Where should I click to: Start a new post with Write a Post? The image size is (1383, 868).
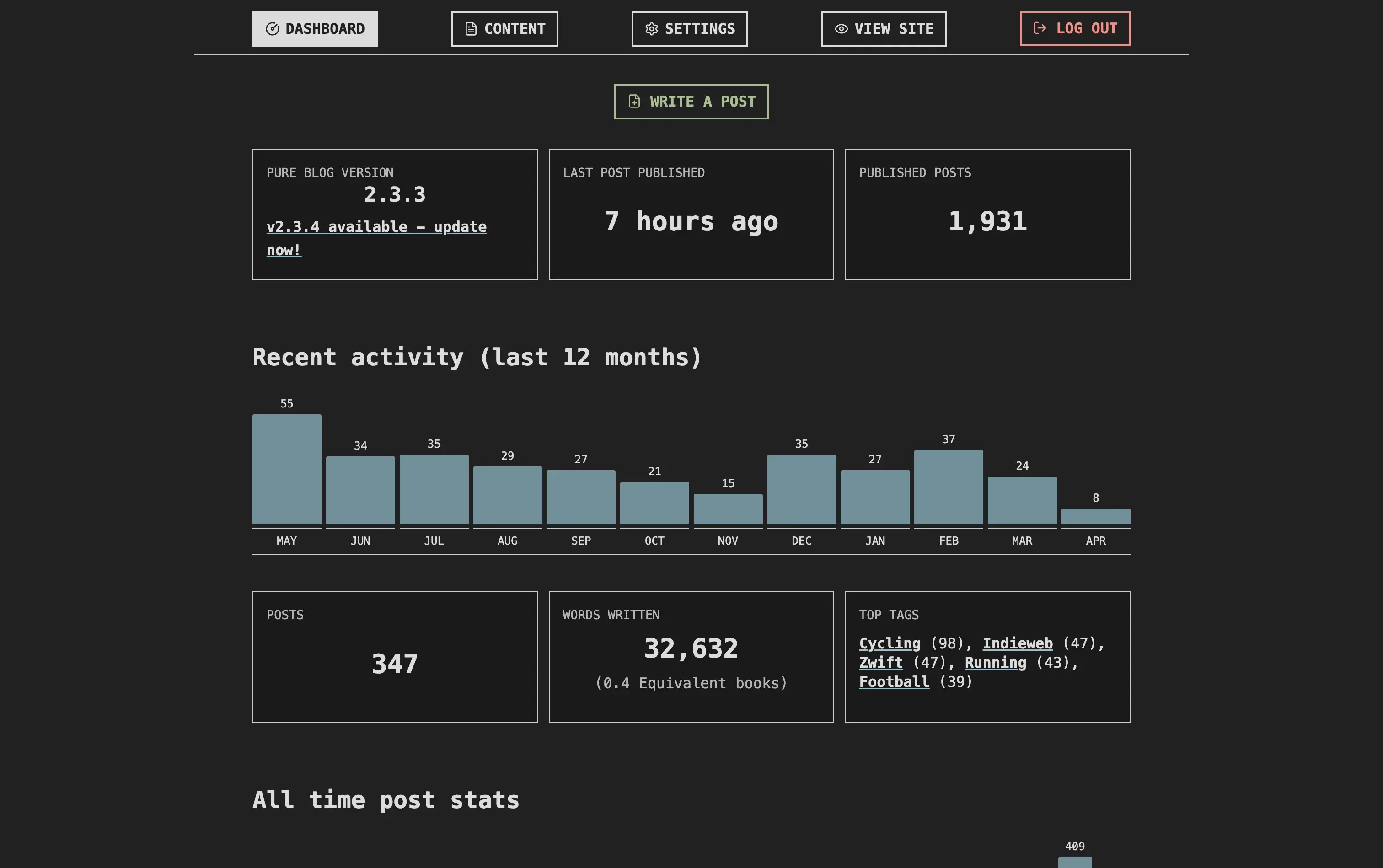[691, 102]
